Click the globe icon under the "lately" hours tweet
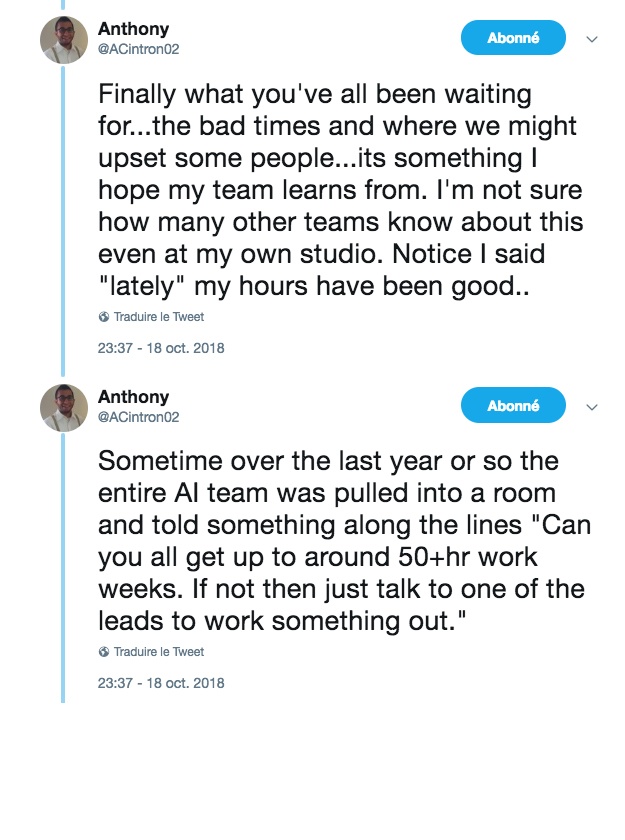625x840 pixels. click(x=104, y=317)
